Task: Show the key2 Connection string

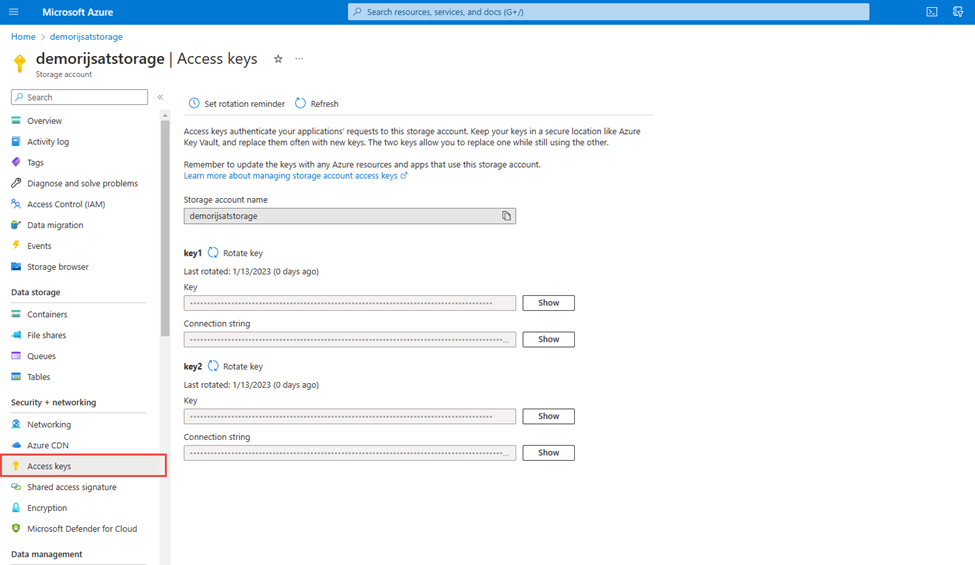Action: 548,453
